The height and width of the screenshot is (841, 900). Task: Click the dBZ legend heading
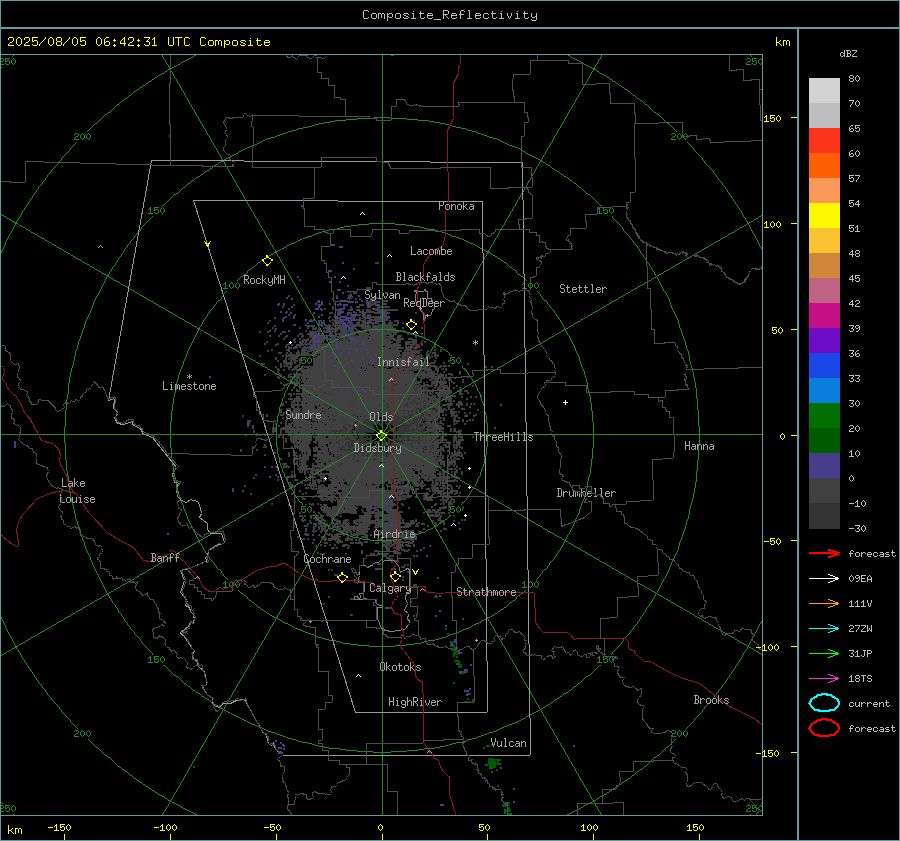(x=848, y=53)
